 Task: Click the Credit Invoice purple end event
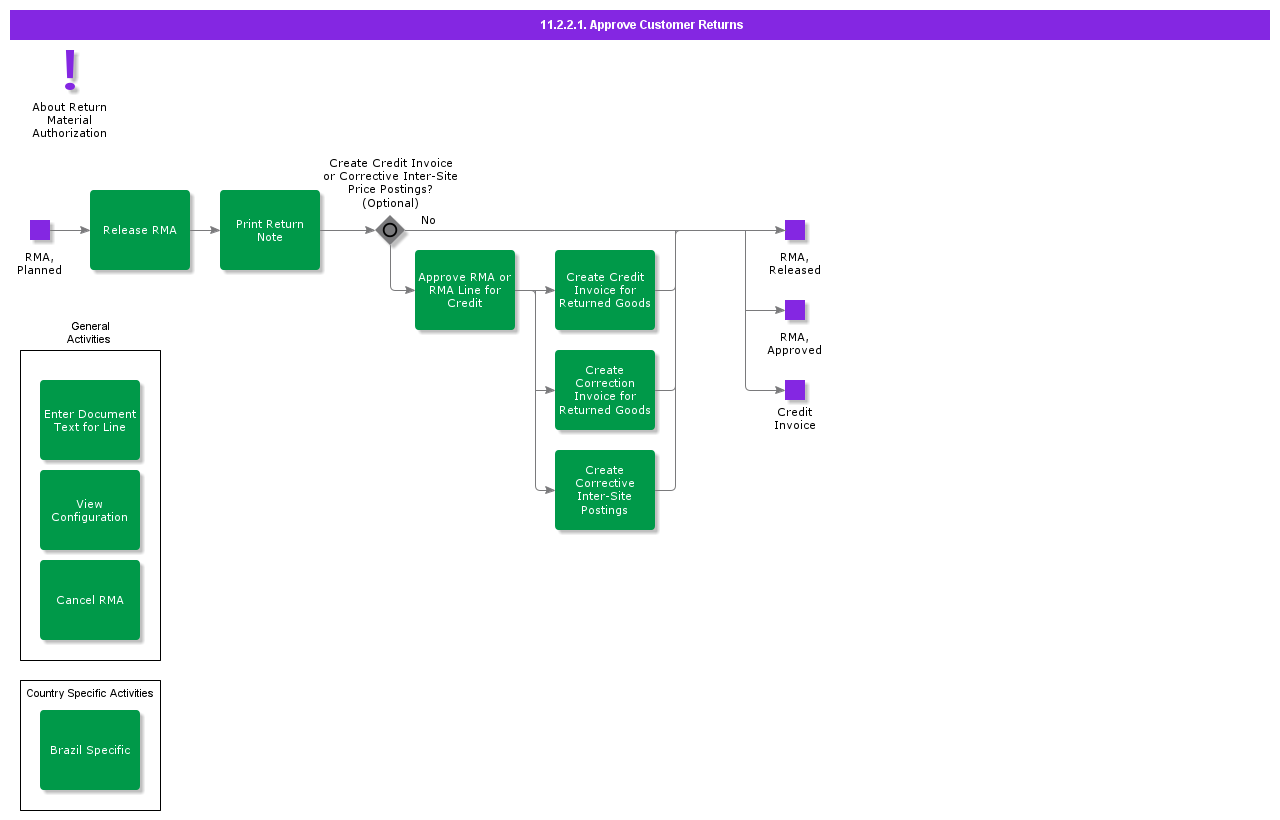point(795,390)
